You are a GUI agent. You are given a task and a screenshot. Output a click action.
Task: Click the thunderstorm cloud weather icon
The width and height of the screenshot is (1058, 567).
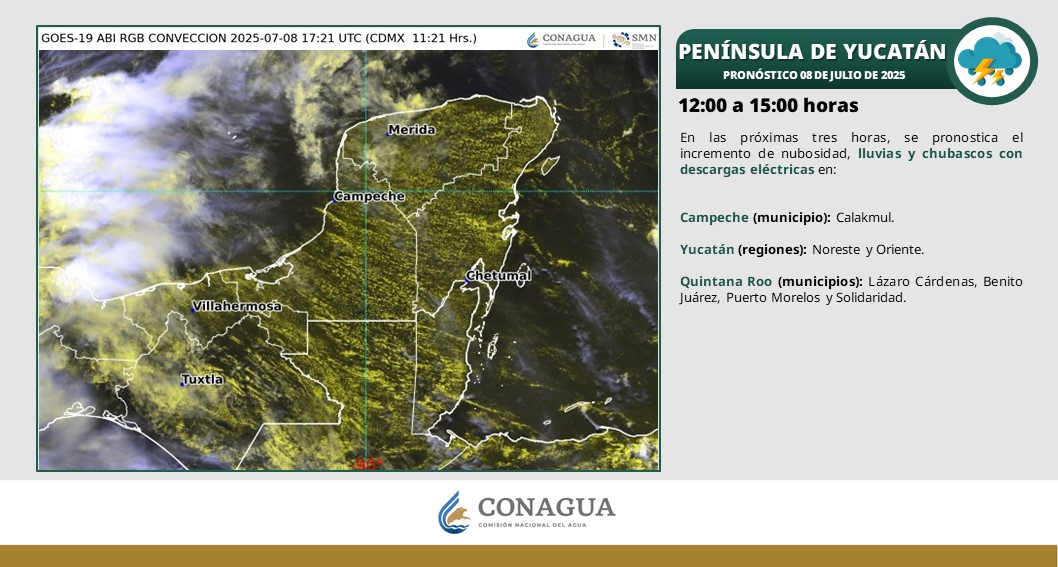click(x=989, y=61)
